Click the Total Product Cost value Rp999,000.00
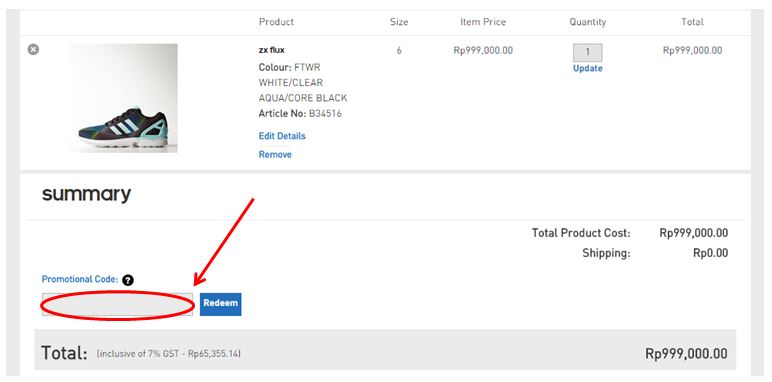772x382 pixels. [x=694, y=233]
